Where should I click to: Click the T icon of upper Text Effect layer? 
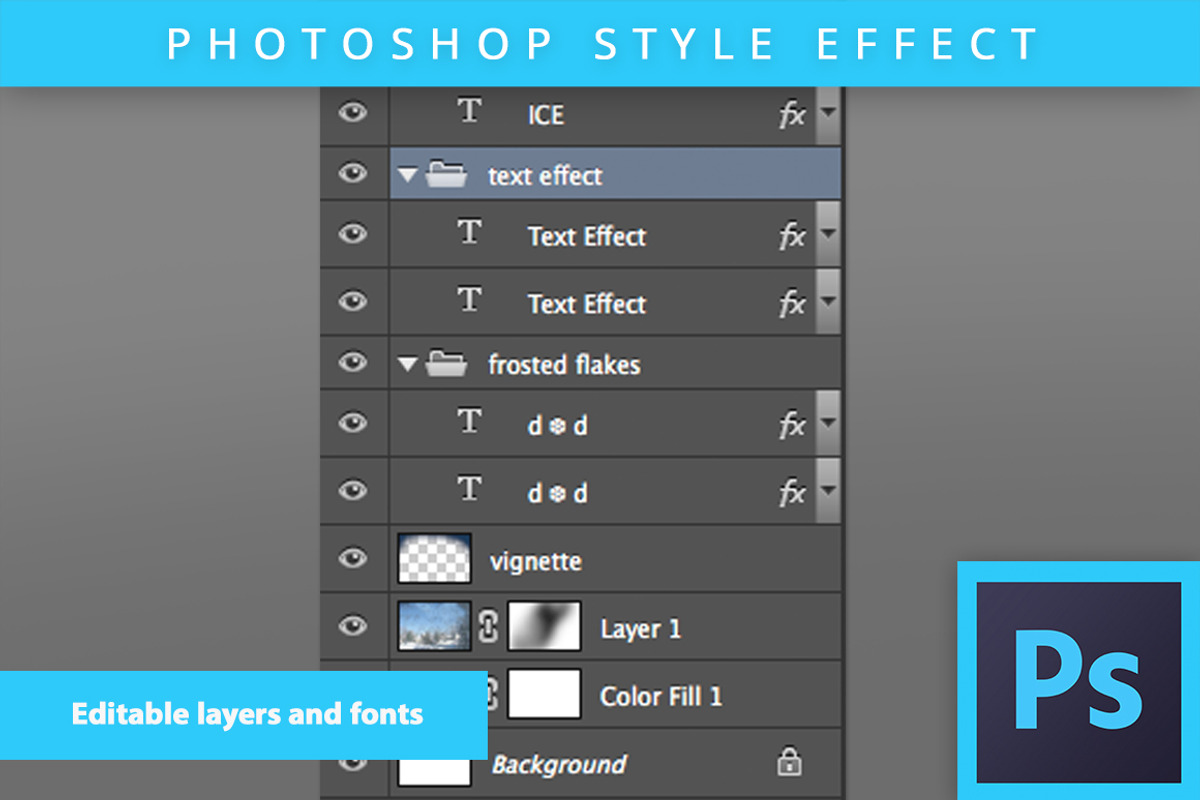tap(469, 232)
